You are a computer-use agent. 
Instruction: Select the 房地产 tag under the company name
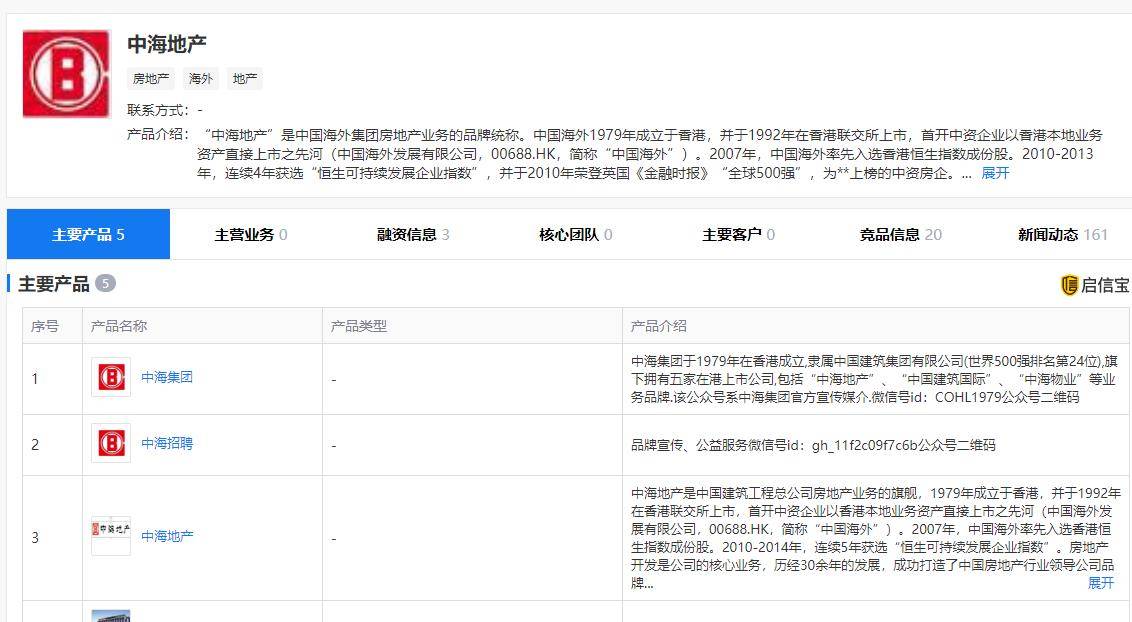click(151, 78)
